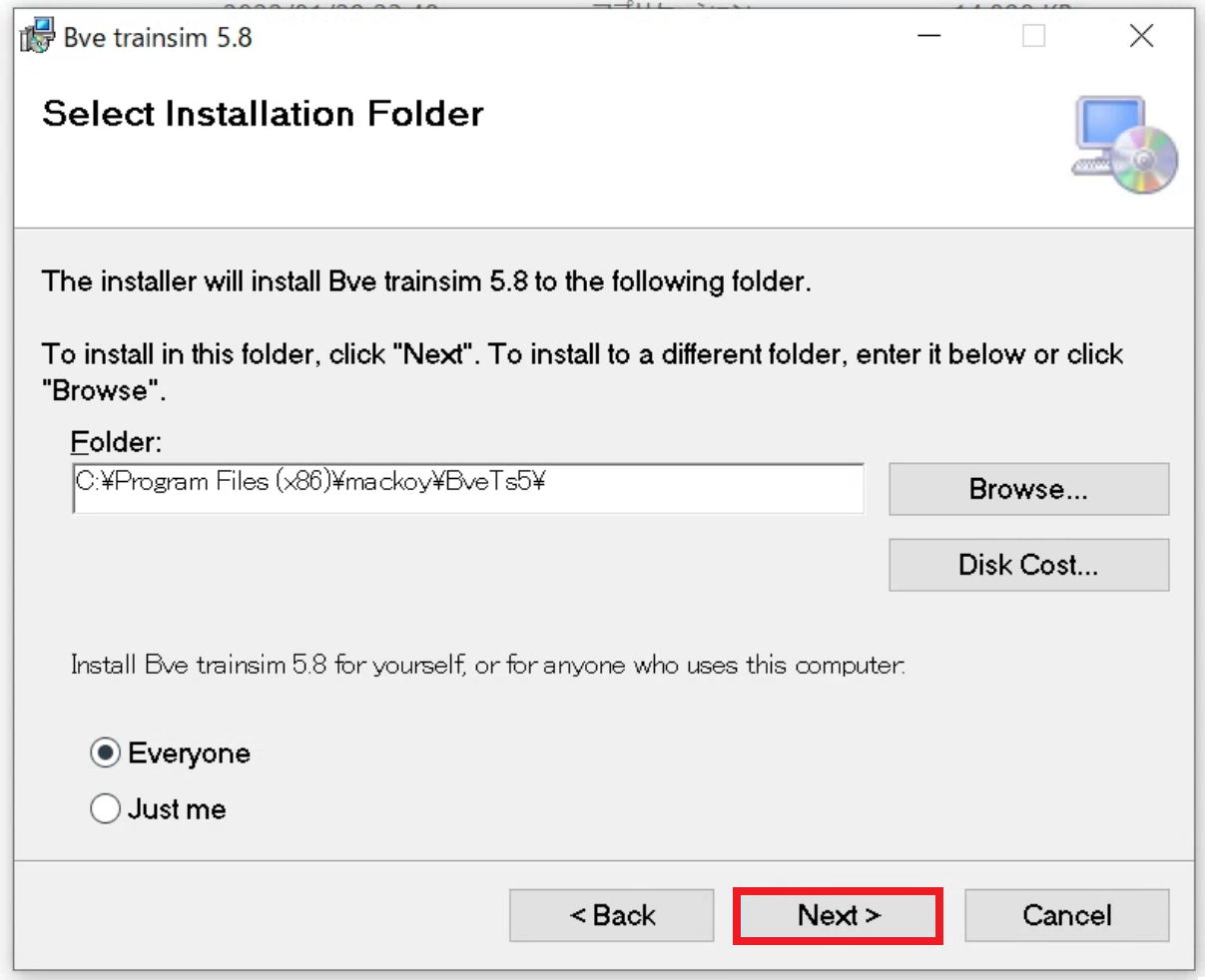Screen dimensions: 1205x980
Task: Open the Browse... folder dialog
Action: coord(1028,489)
